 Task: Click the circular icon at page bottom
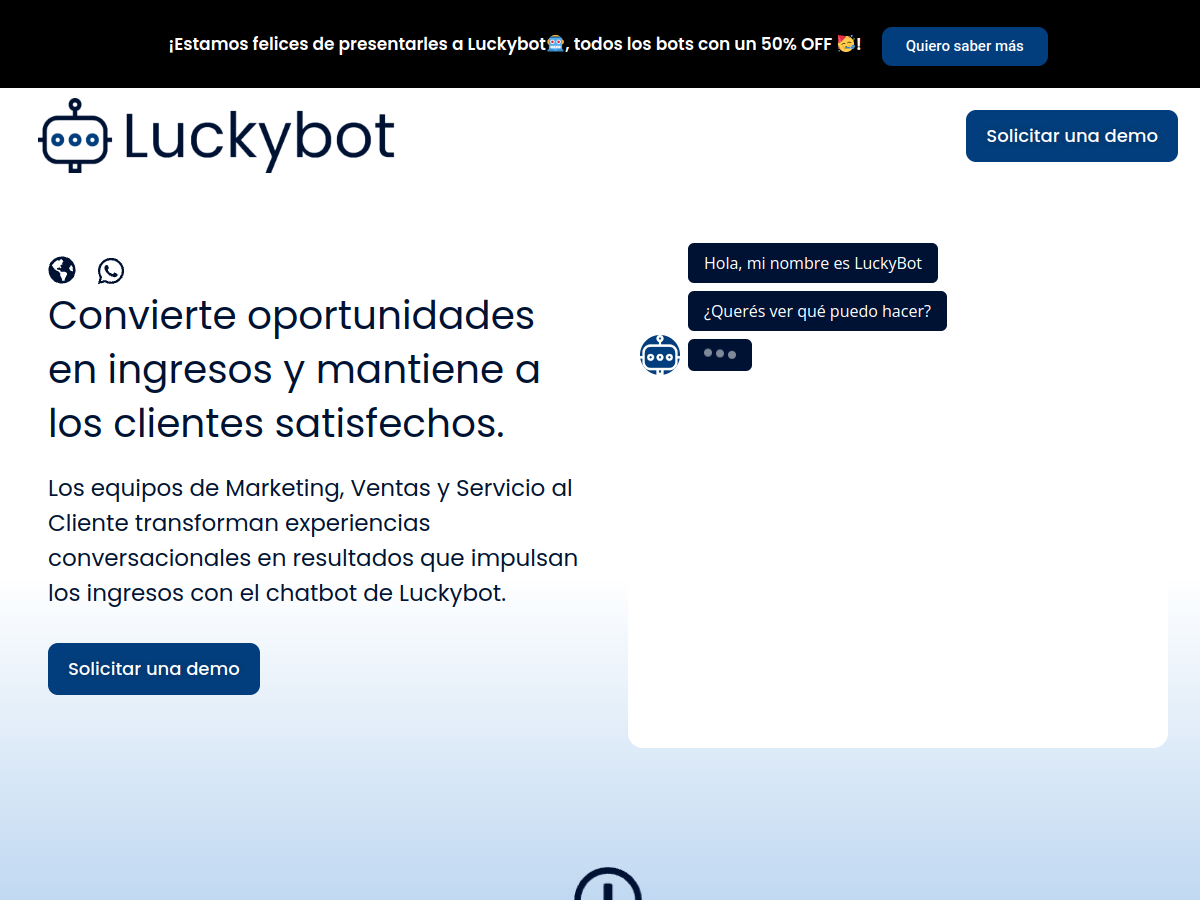tap(608, 884)
